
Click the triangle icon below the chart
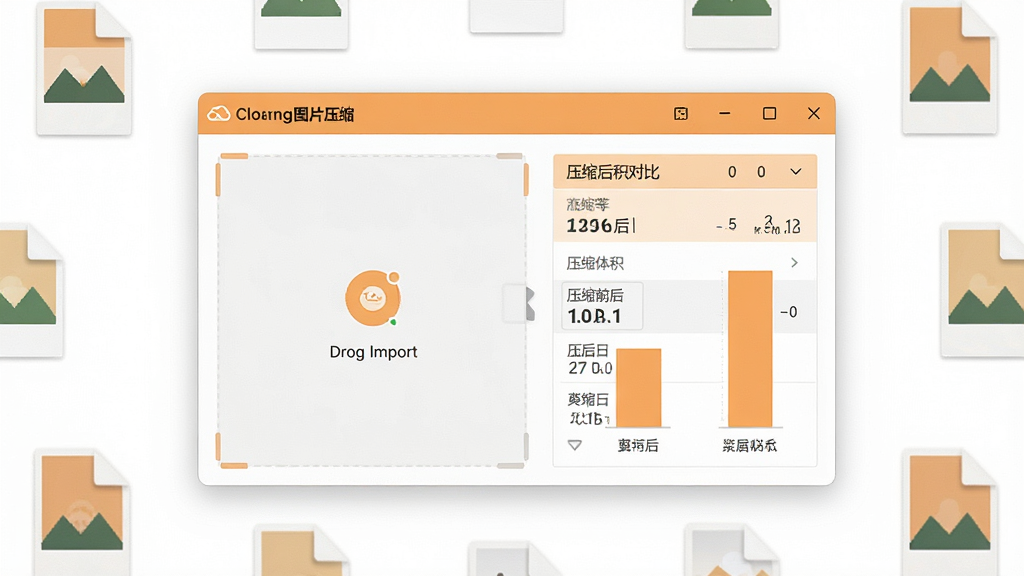coord(575,445)
